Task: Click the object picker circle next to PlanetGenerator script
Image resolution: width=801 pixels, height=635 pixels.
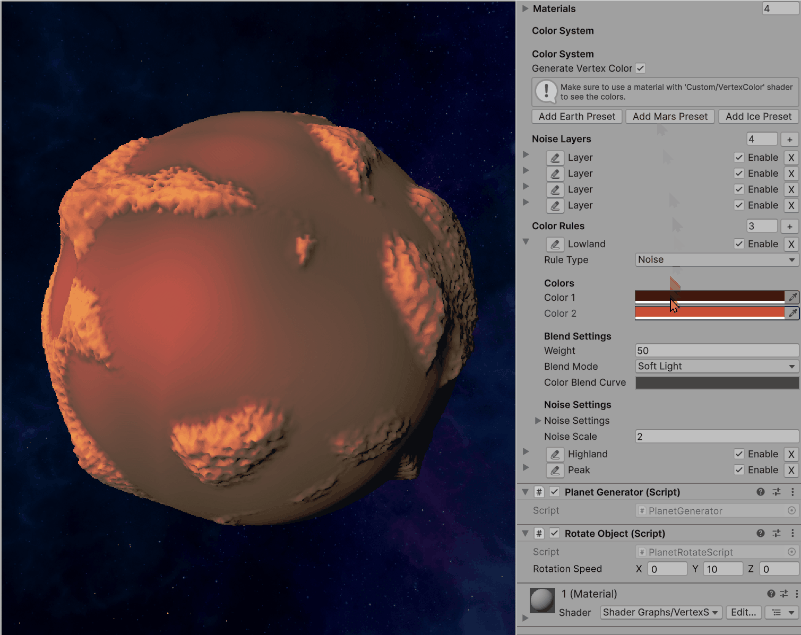Action: 790,511
